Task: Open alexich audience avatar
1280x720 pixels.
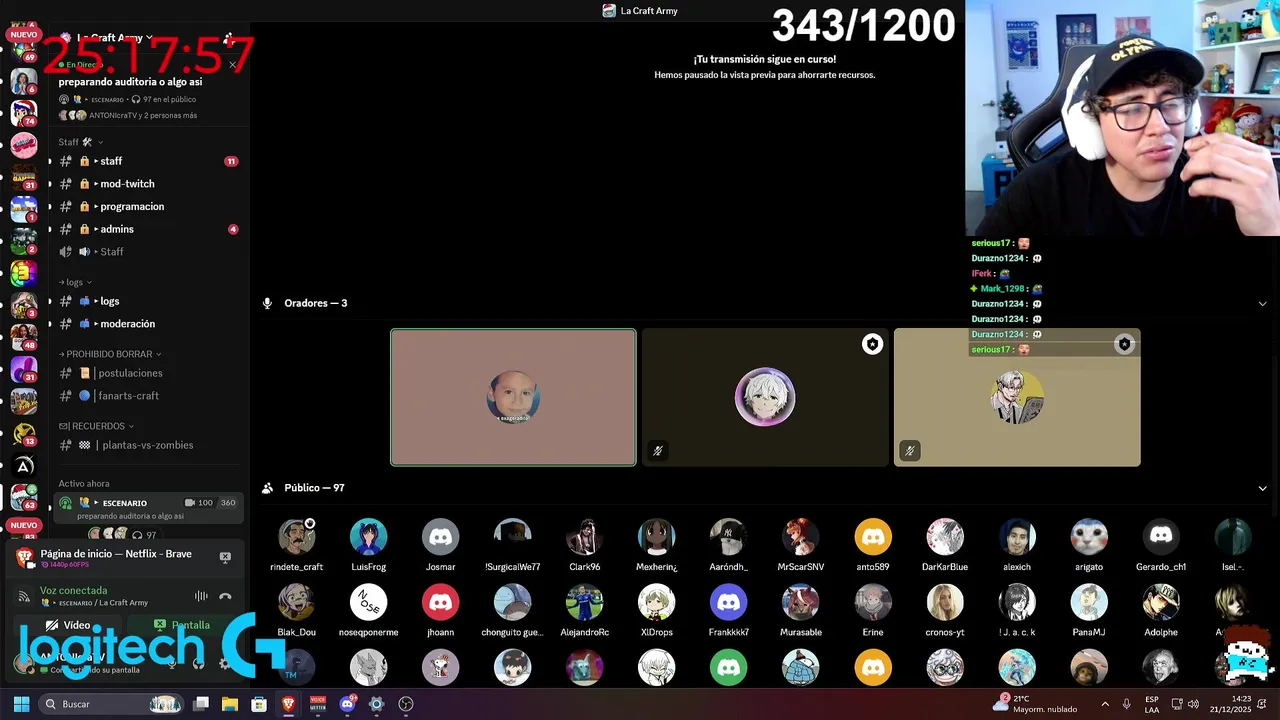Action: pyautogui.click(x=1016, y=537)
